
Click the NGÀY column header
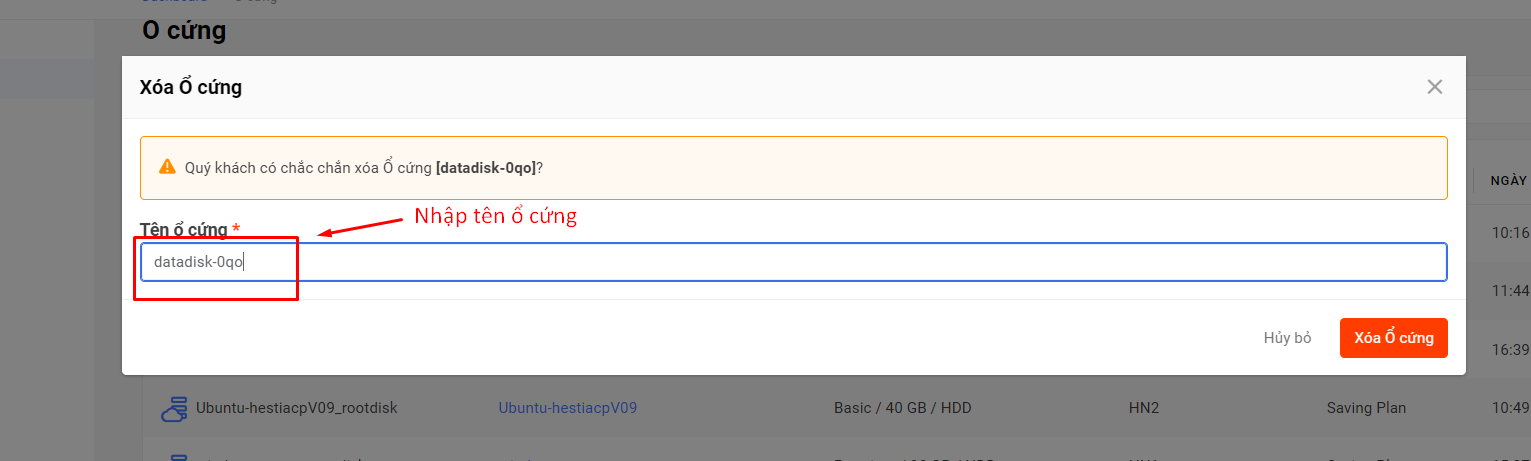pyautogui.click(x=1508, y=181)
